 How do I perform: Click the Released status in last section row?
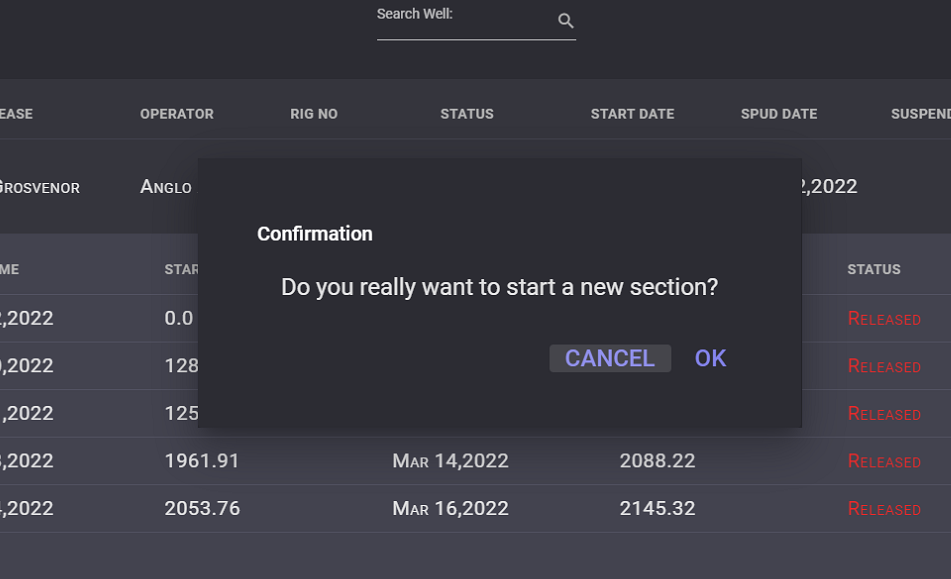coord(884,508)
